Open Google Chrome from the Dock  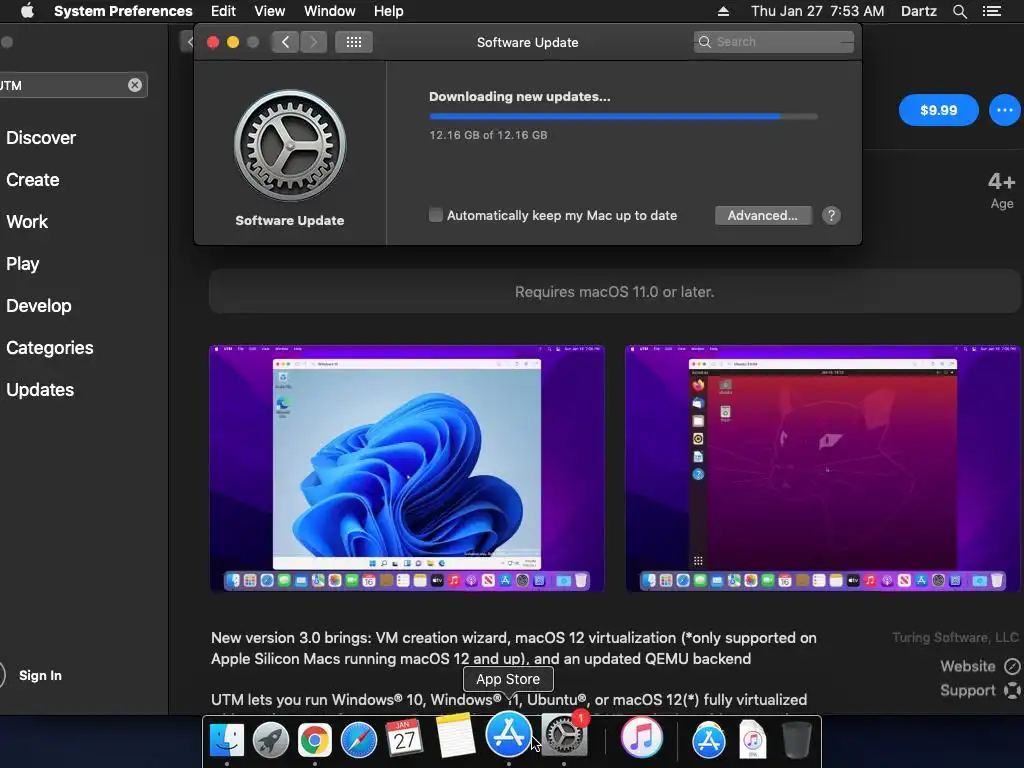pos(315,740)
